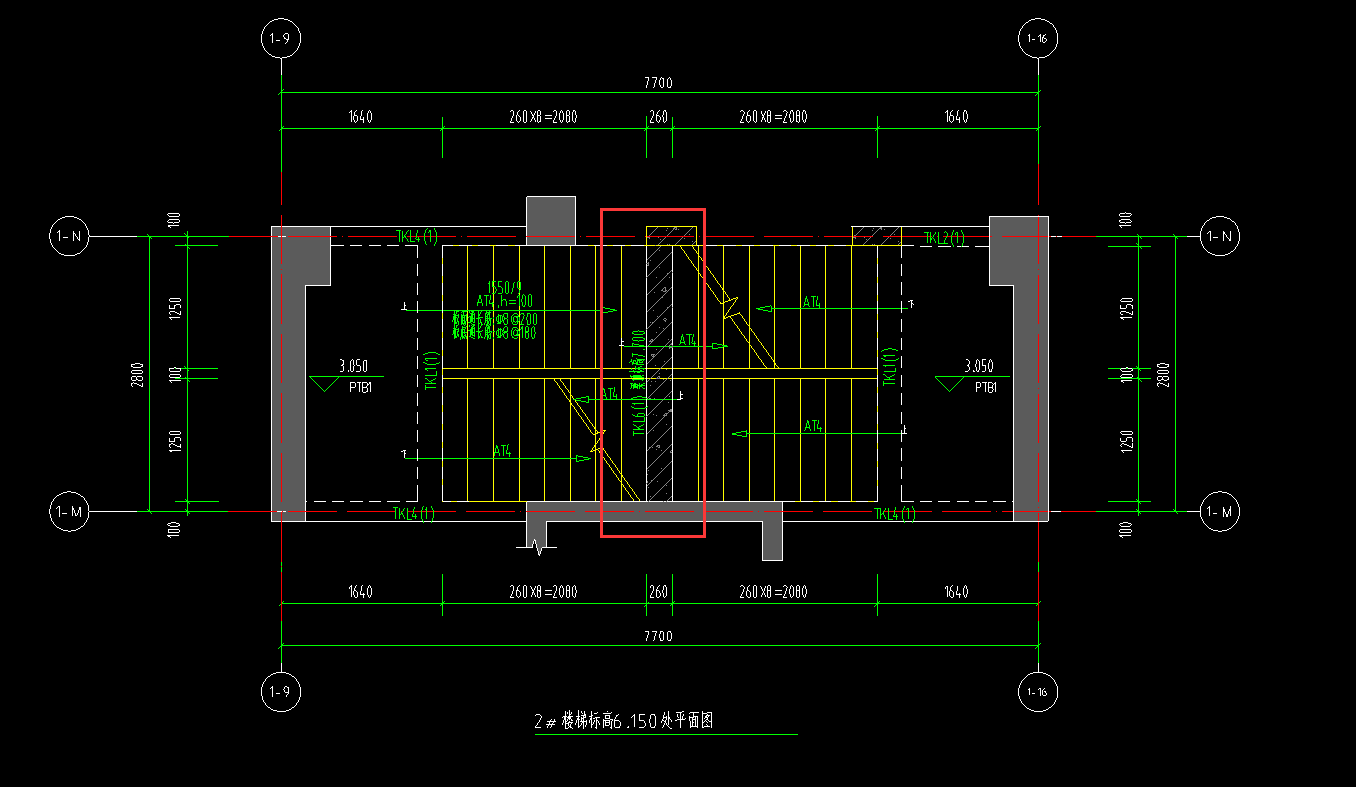1356x787 pixels.
Task: Click the right 1-N grid bubble
Action: tap(1220, 236)
